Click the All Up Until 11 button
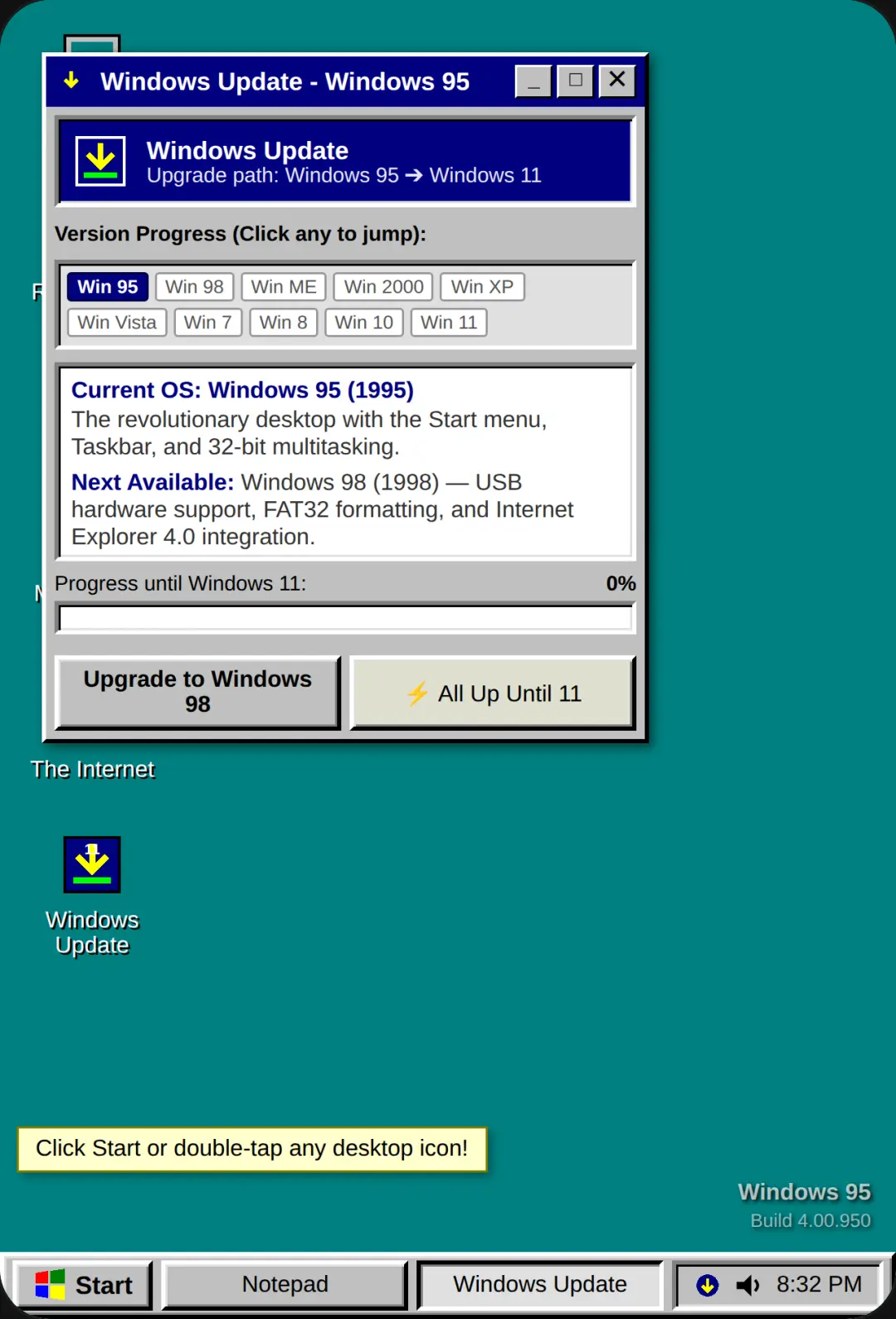 493,693
